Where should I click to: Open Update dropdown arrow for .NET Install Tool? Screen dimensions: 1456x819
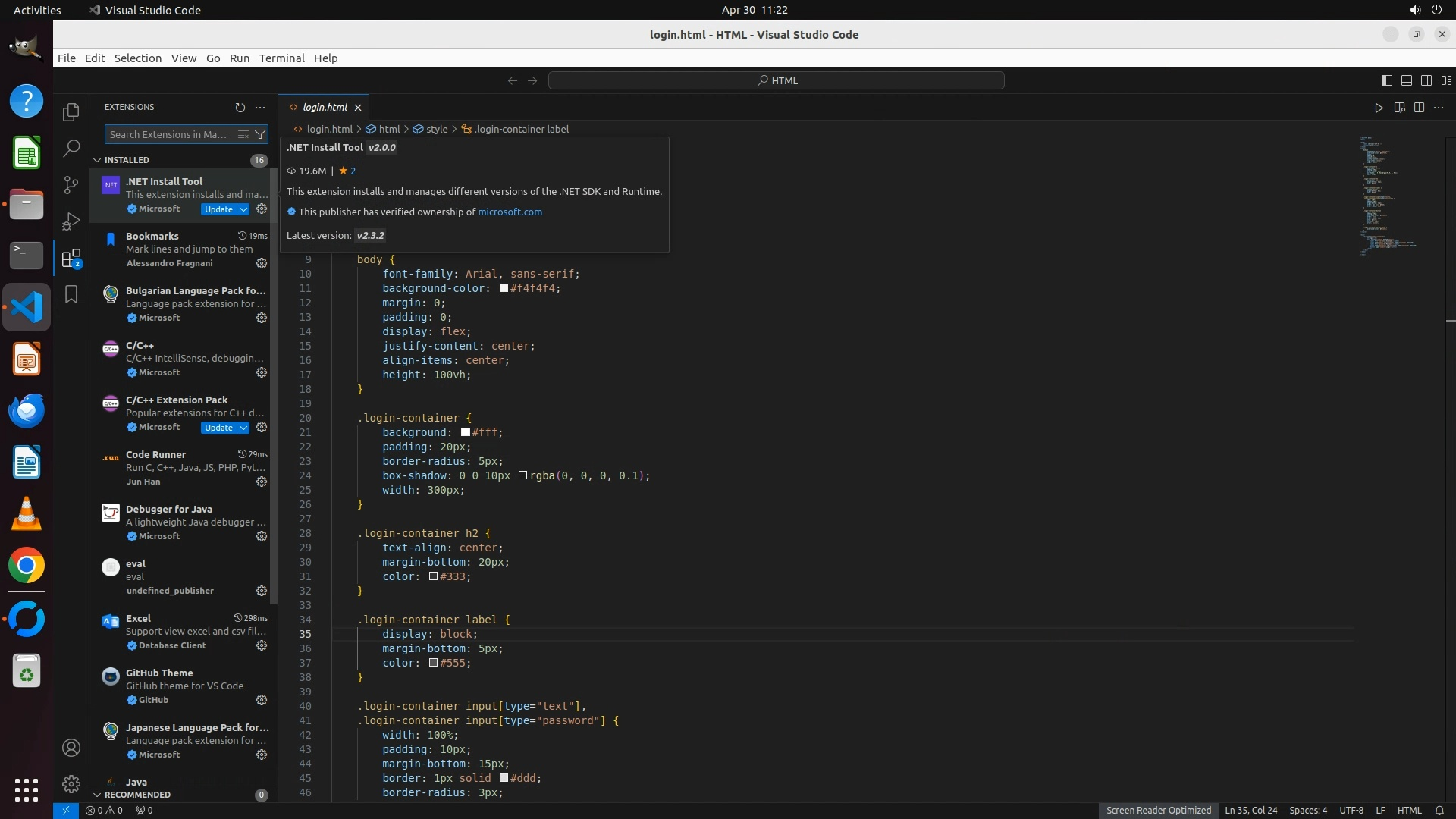[243, 209]
